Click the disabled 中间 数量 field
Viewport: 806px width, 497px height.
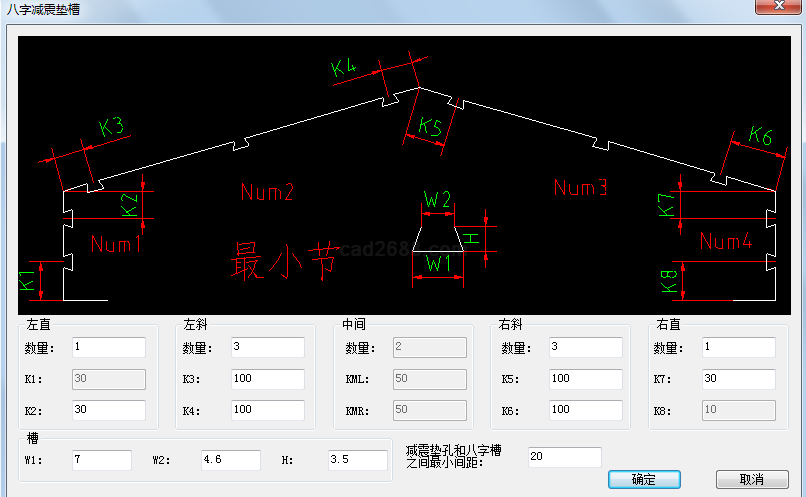pyautogui.click(x=429, y=347)
